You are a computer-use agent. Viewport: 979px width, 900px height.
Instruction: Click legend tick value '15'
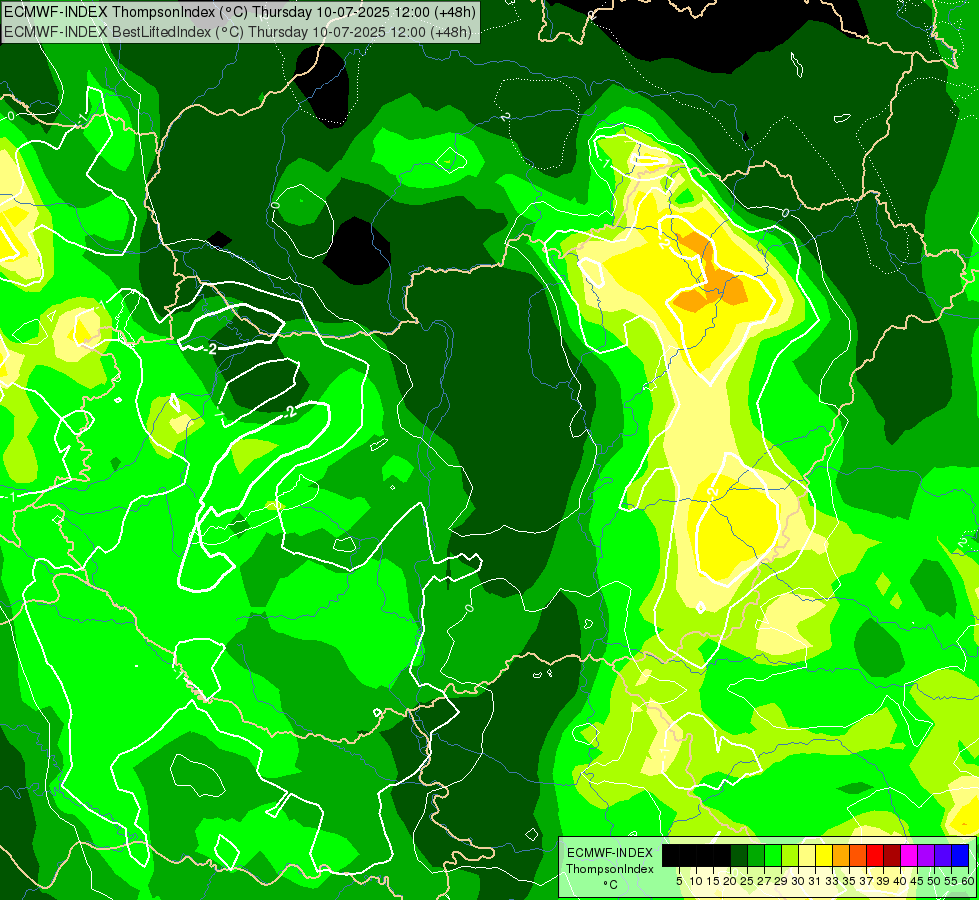[713, 881]
